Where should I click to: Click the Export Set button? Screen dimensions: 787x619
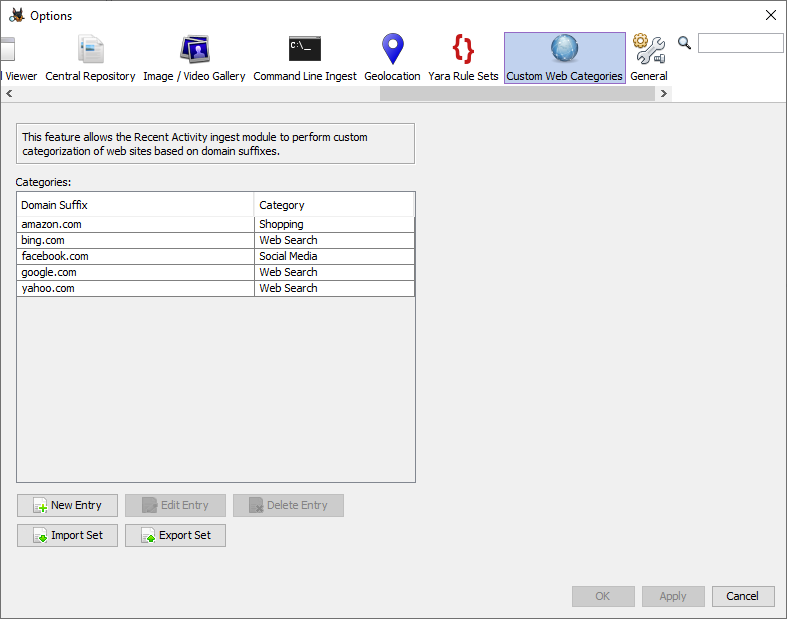click(x=175, y=535)
